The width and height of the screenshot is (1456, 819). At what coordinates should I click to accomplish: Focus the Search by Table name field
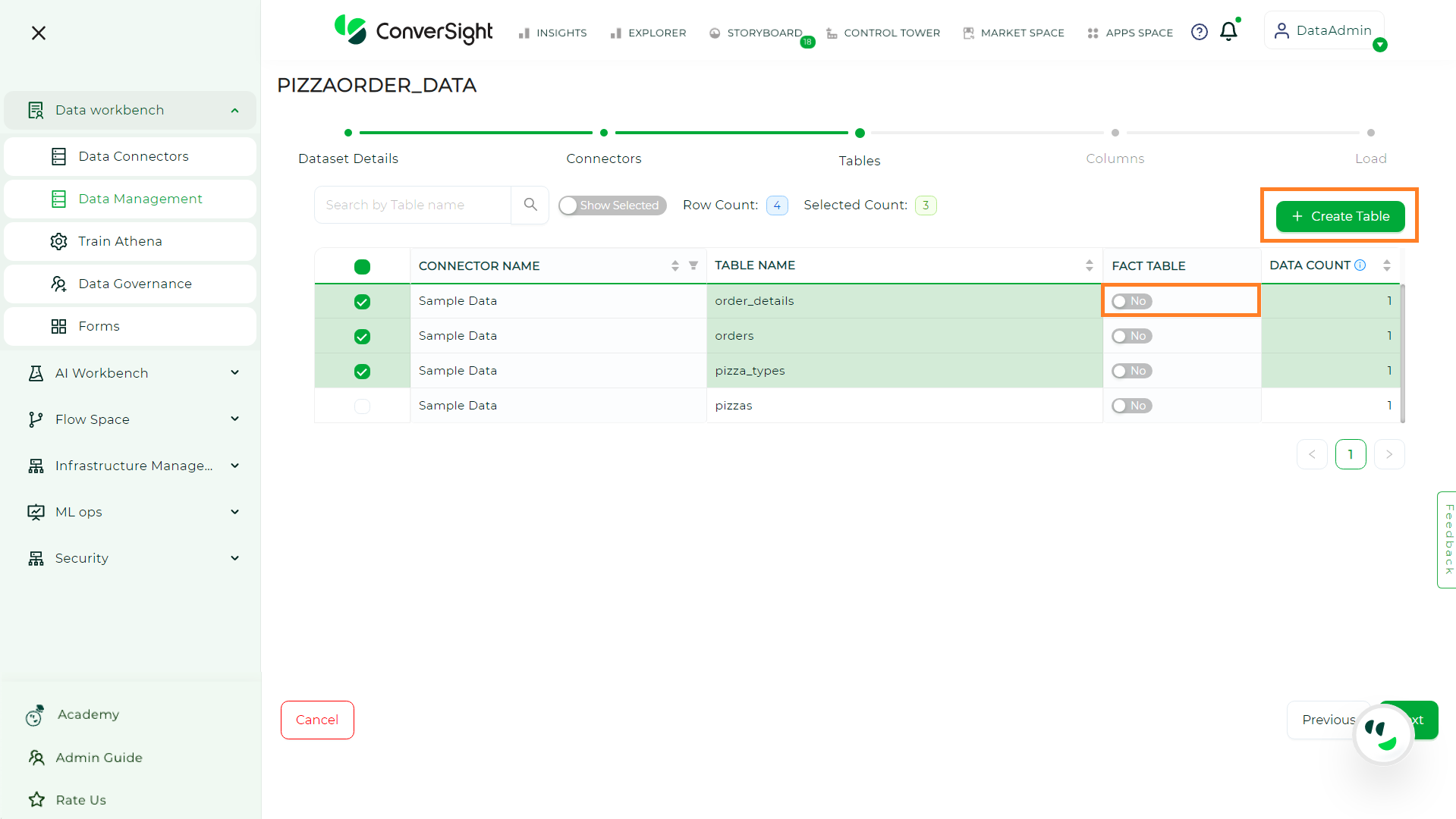(x=413, y=205)
